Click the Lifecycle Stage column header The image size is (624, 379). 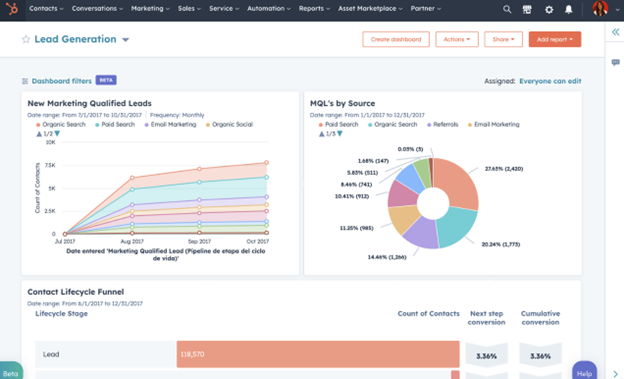pyautogui.click(x=61, y=313)
